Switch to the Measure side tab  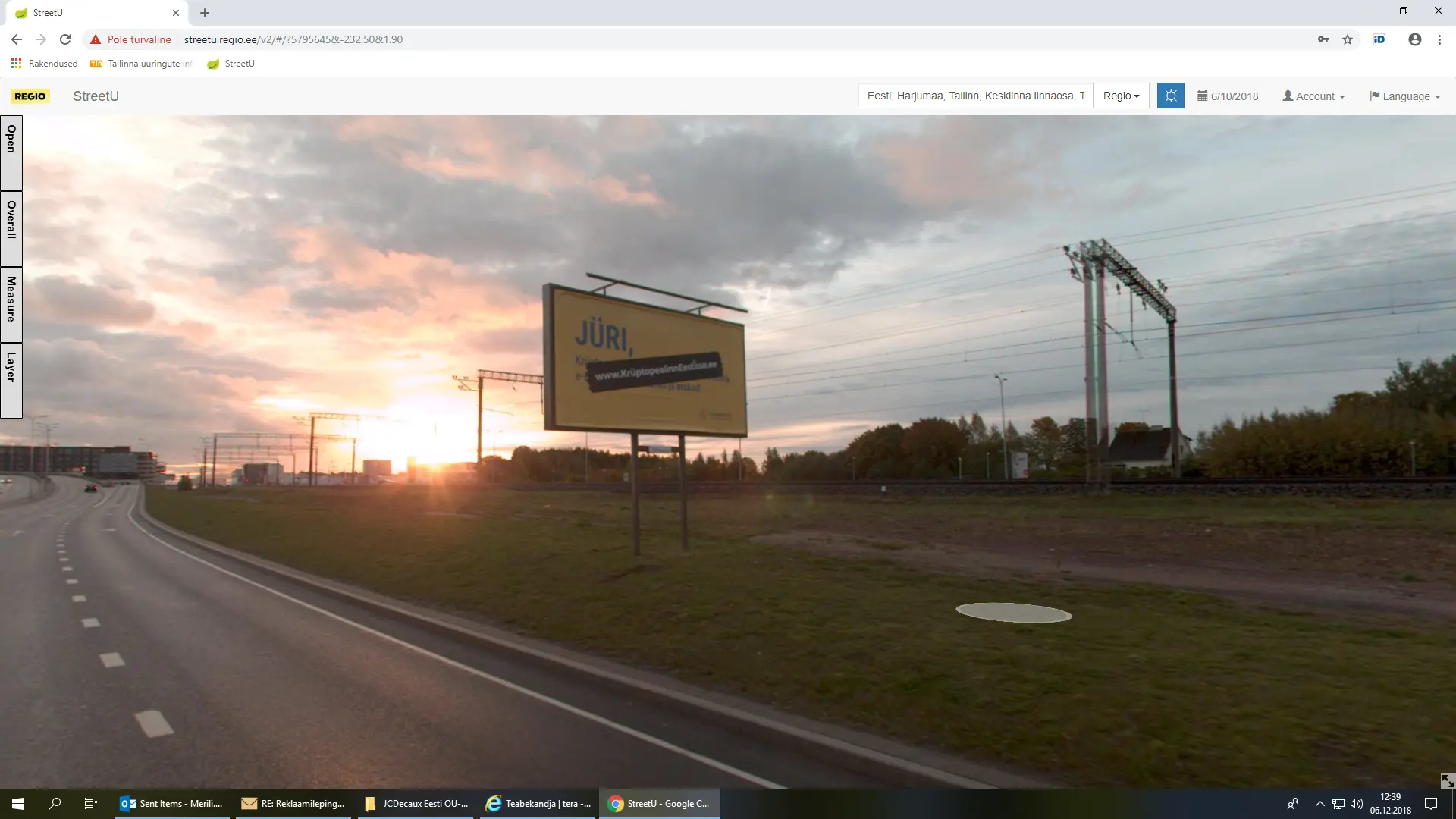(11, 303)
